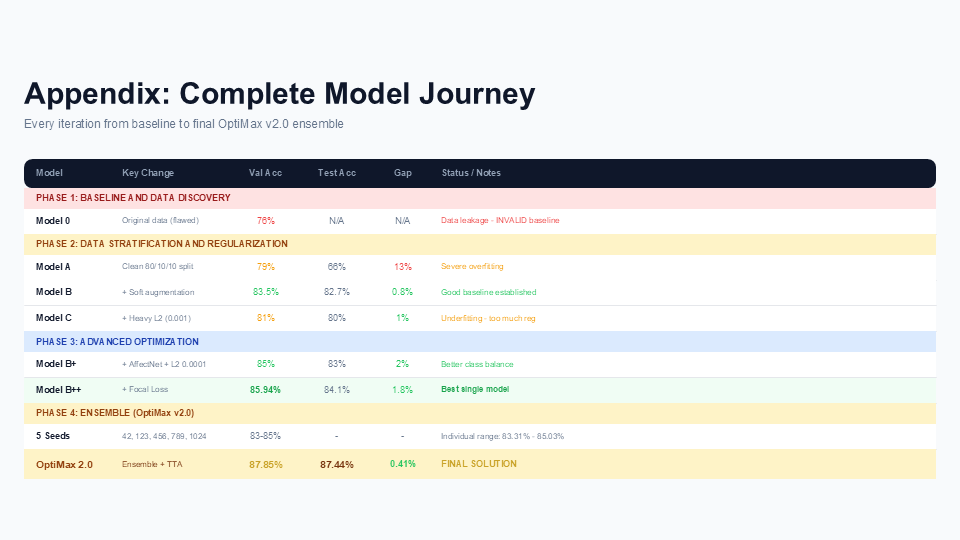The image size is (960, 540).
Task: Click the 'Appendix: Complete Model Journey' title
Action: tap(279, 94)
